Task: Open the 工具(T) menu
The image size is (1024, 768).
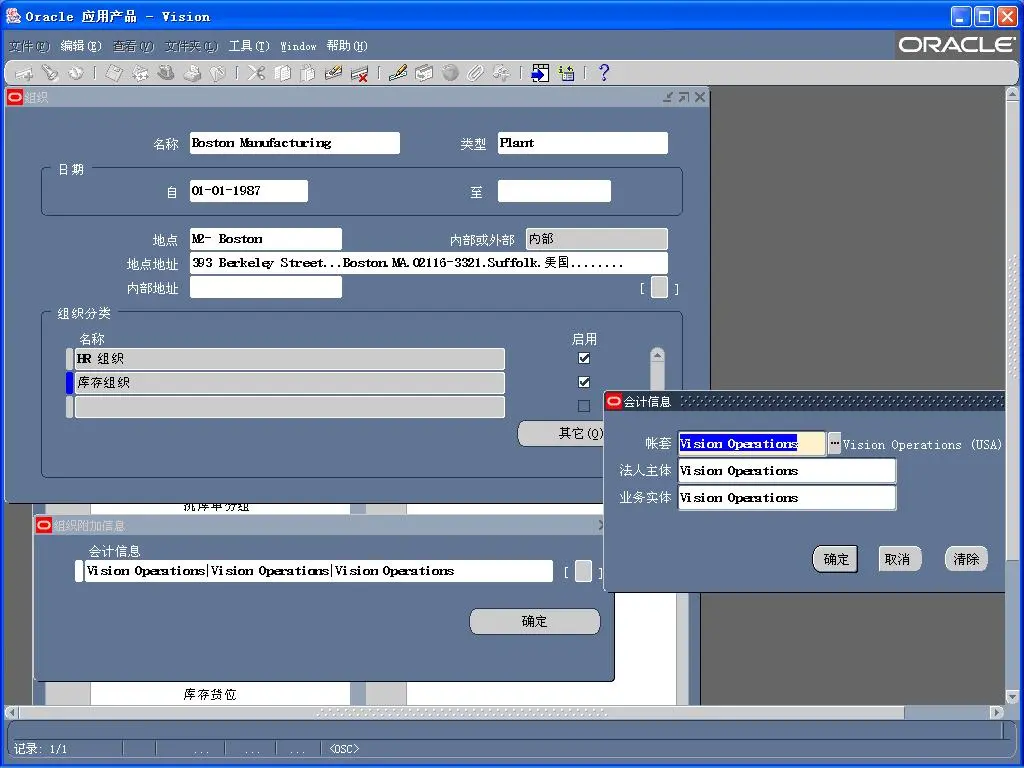Action: click(248, 46)
